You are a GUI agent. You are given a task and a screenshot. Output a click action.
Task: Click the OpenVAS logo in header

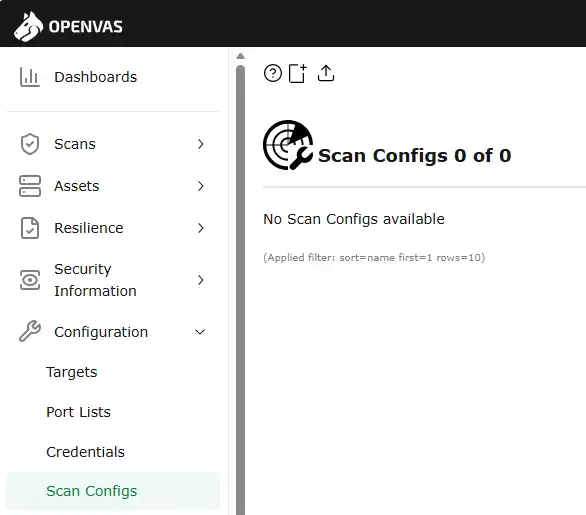tap(68, 26)
